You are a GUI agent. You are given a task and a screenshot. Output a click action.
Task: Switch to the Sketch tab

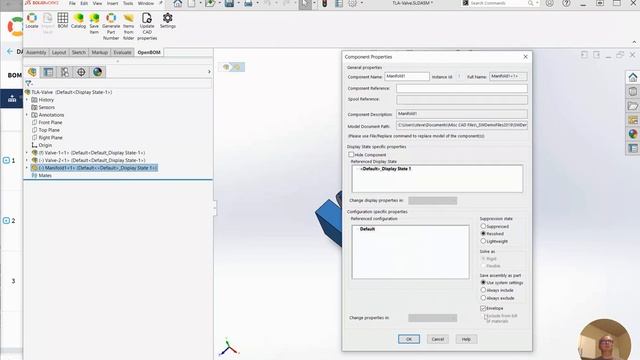click(79, 52)
